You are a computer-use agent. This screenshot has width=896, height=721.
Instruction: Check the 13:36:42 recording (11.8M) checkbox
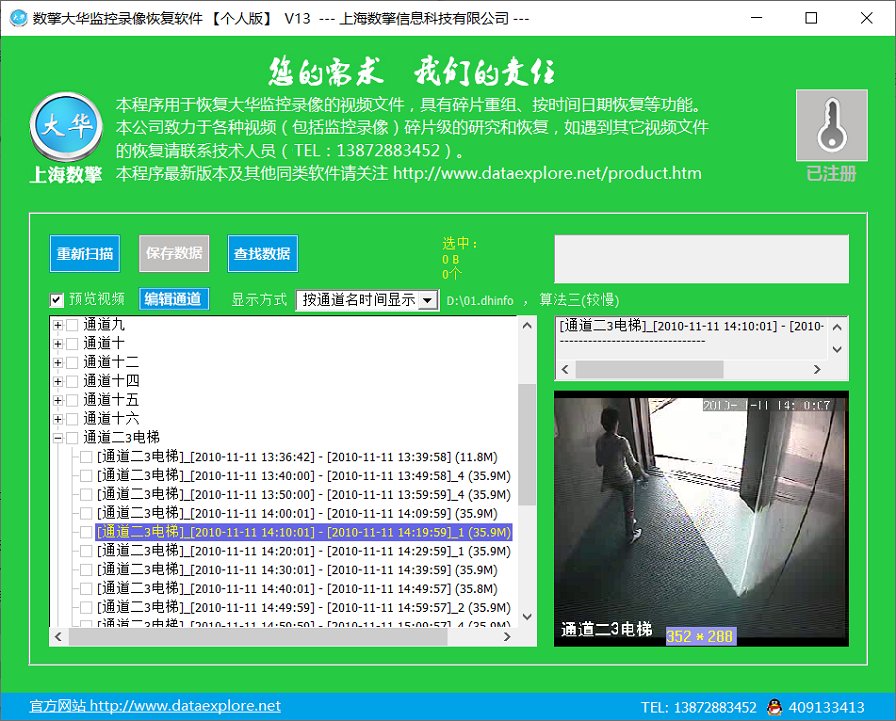point(86,457)
